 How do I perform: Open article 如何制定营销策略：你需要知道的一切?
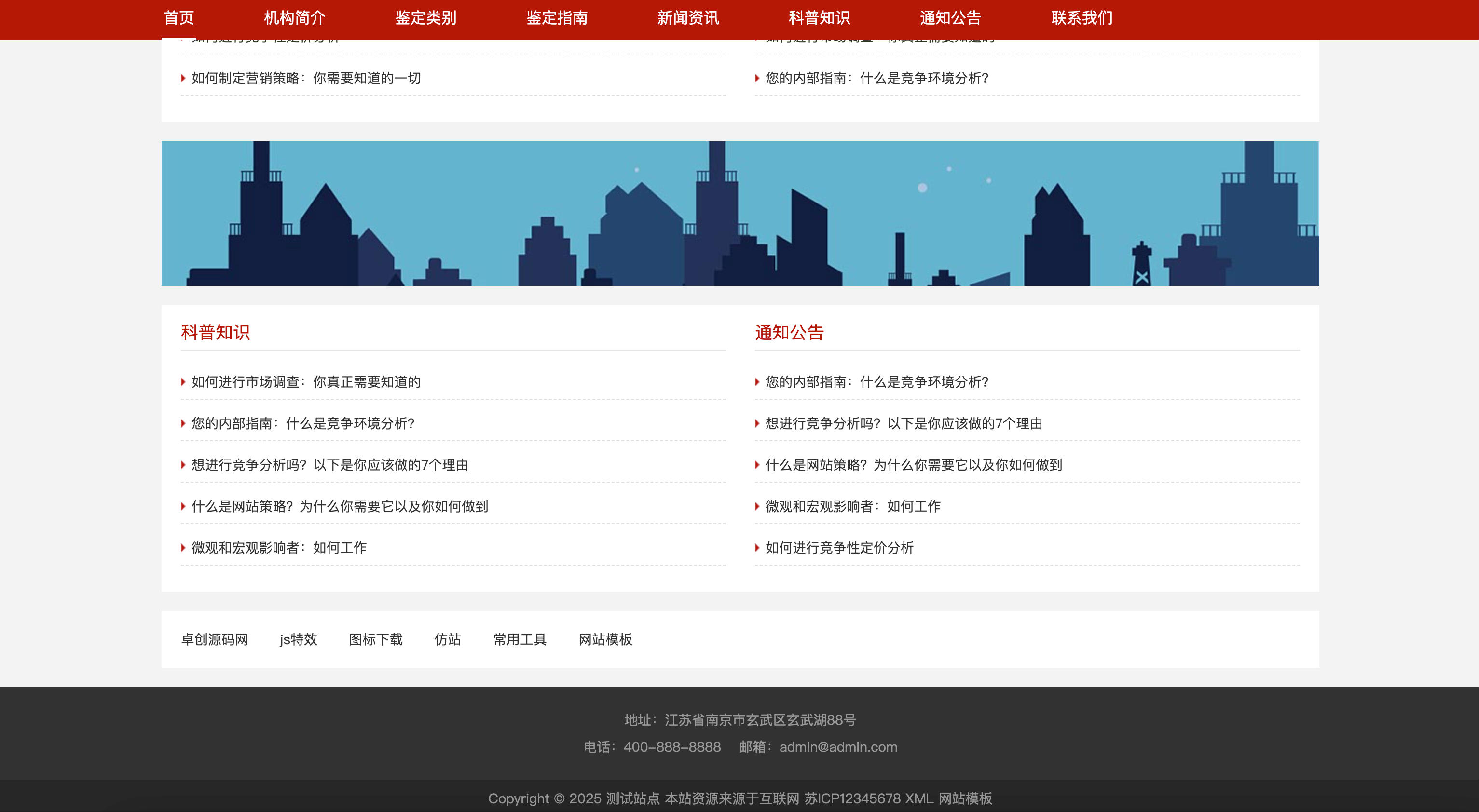306,78
